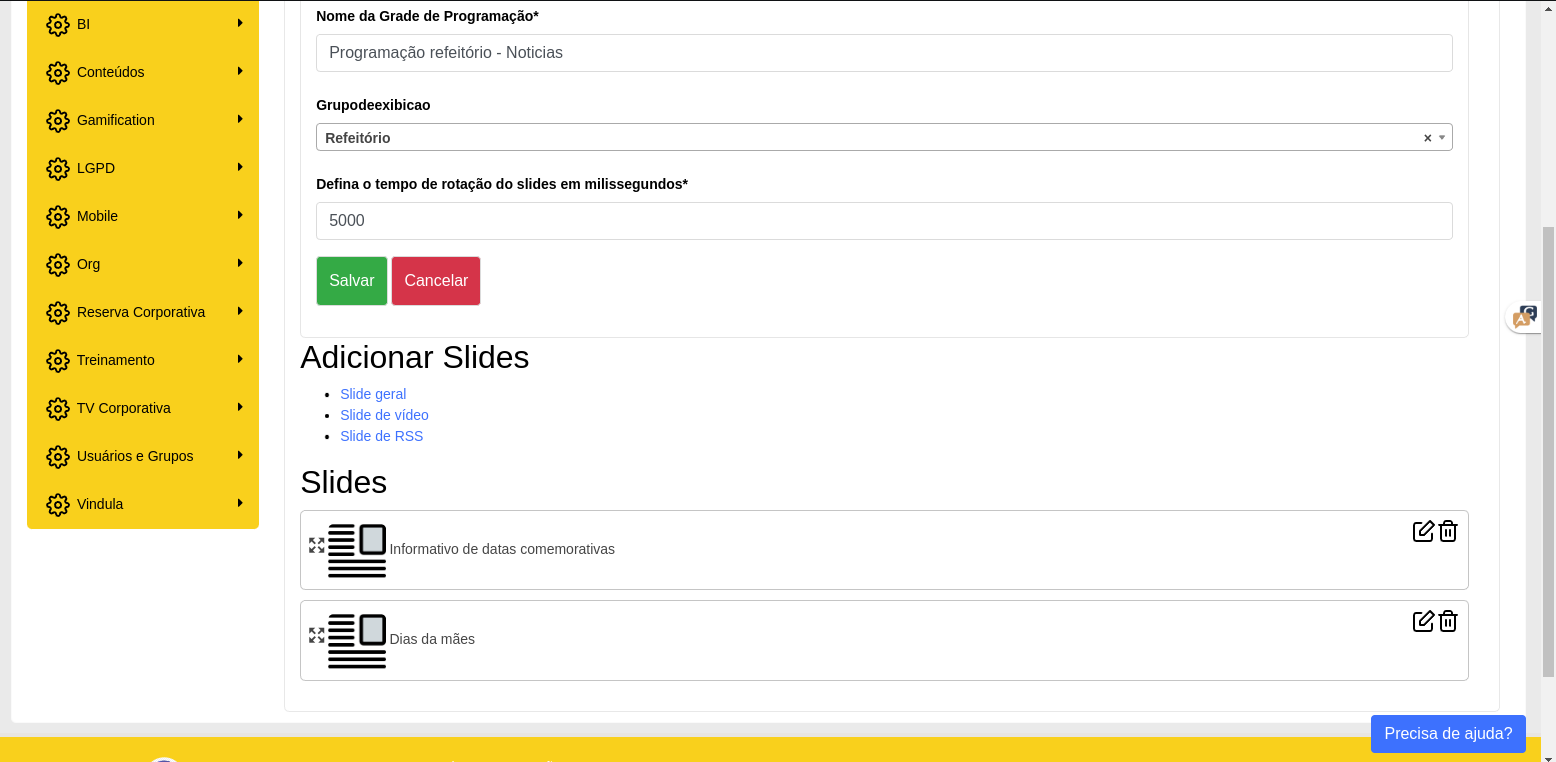Screen dimensions: 1556x762
Task: Clear the Refeitório selection with the x
Action: coord(1427,138)
